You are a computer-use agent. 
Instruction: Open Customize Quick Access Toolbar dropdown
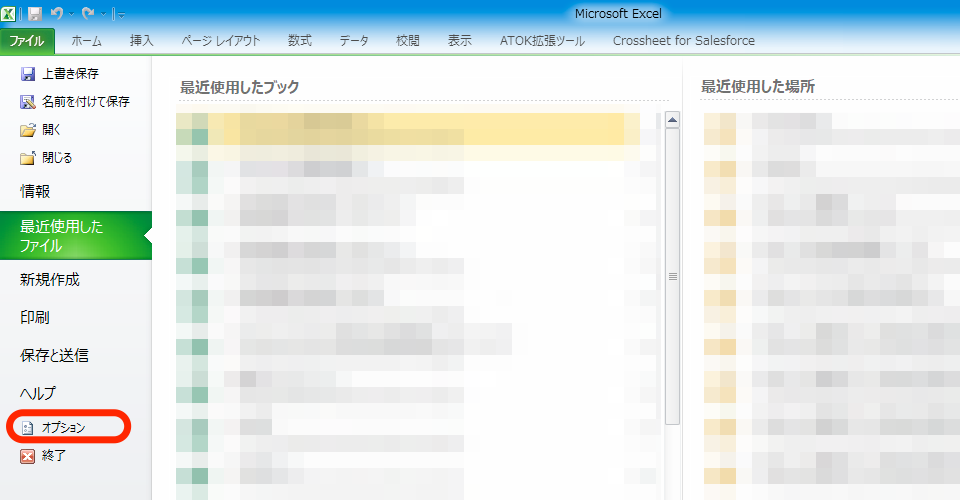120,14
